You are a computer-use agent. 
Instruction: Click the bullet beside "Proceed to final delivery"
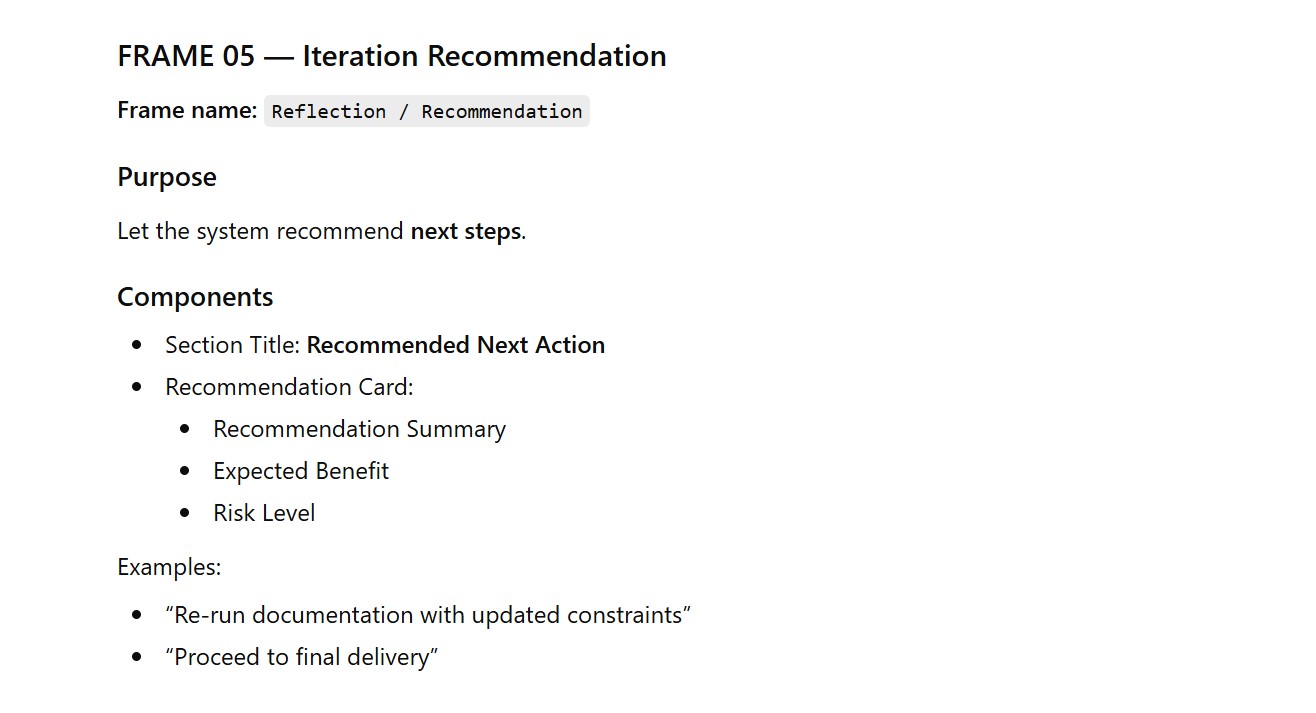[x=137, y=657]
